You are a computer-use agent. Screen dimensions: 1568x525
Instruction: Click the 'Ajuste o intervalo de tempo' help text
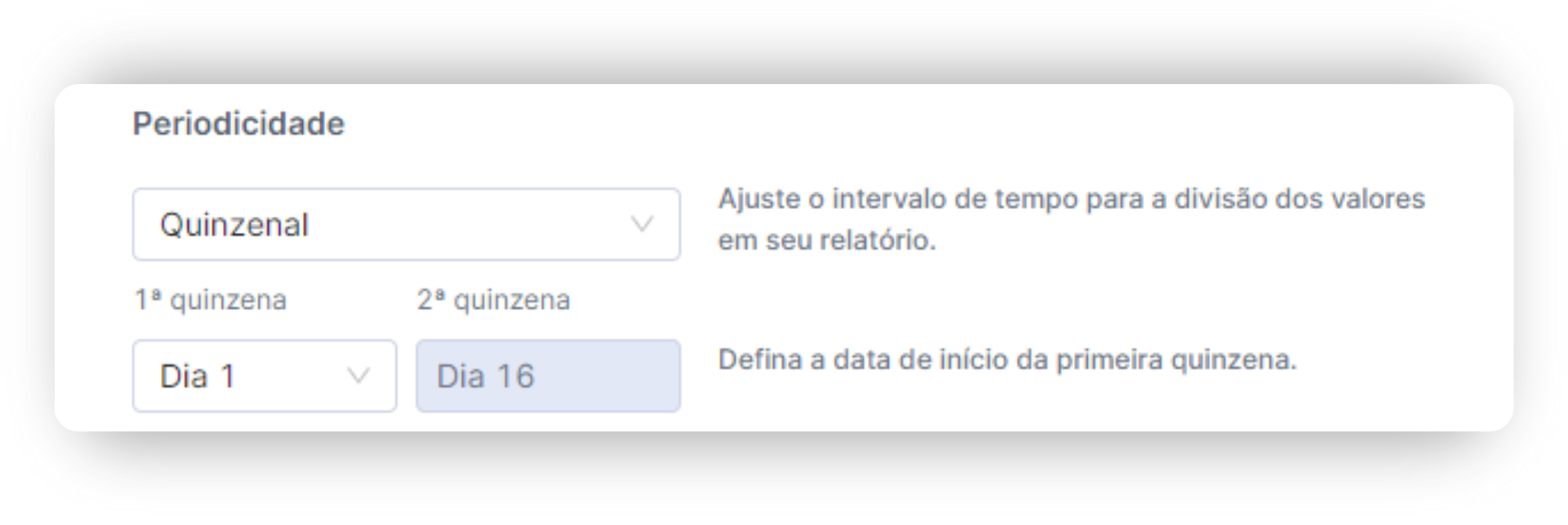(x=1071, y=199)
